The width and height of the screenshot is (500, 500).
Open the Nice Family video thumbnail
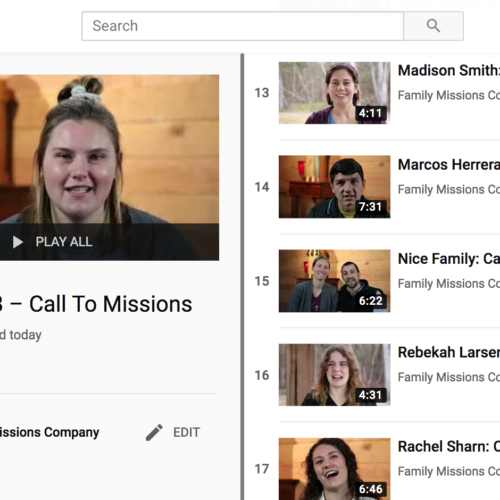pos(334,281)
